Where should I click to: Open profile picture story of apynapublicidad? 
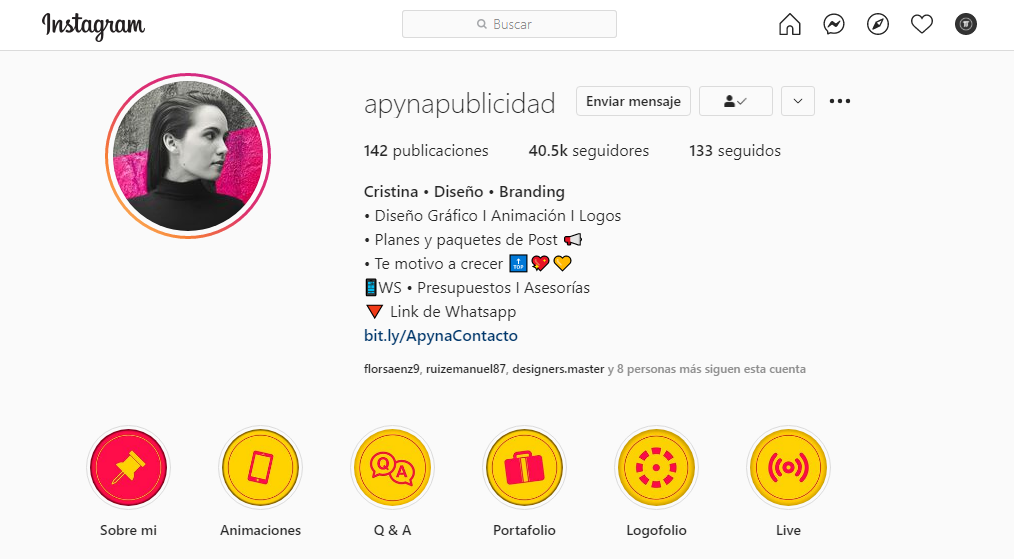pos(188,156)
